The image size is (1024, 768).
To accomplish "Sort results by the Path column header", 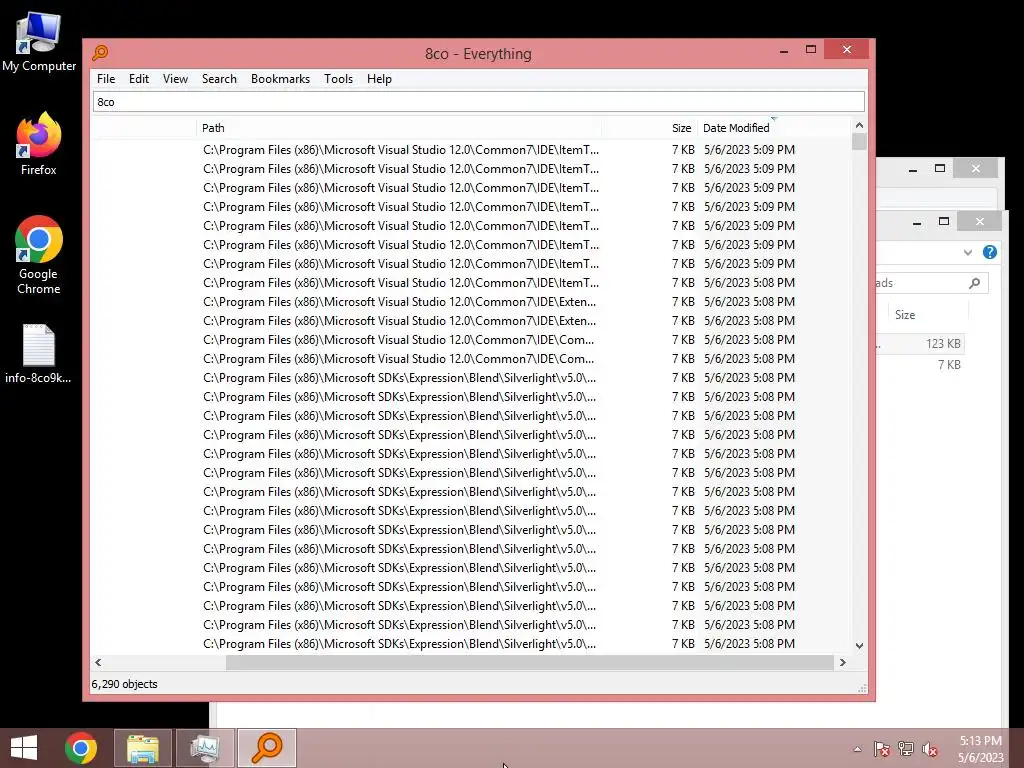I will point(398,128).
